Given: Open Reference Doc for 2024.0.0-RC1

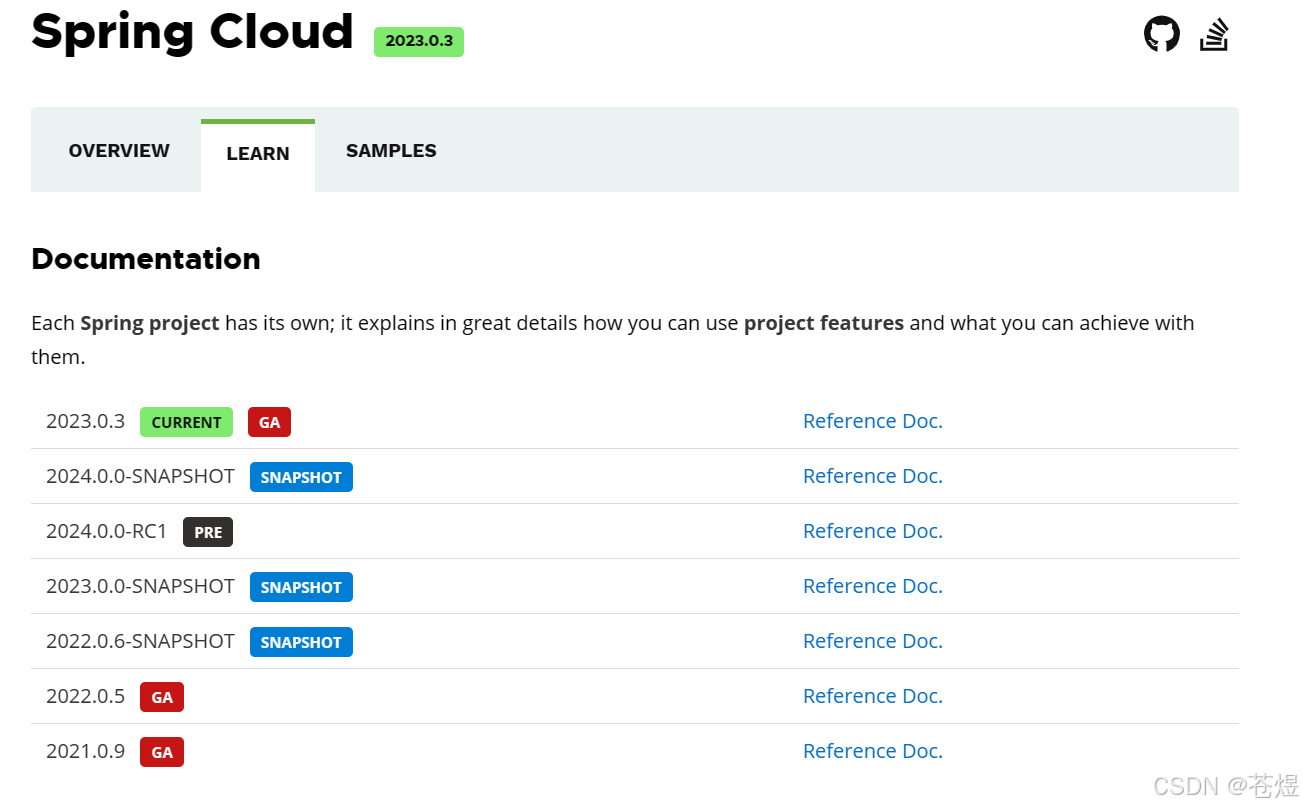Looking at the screenshot, I should click(871, 531).
